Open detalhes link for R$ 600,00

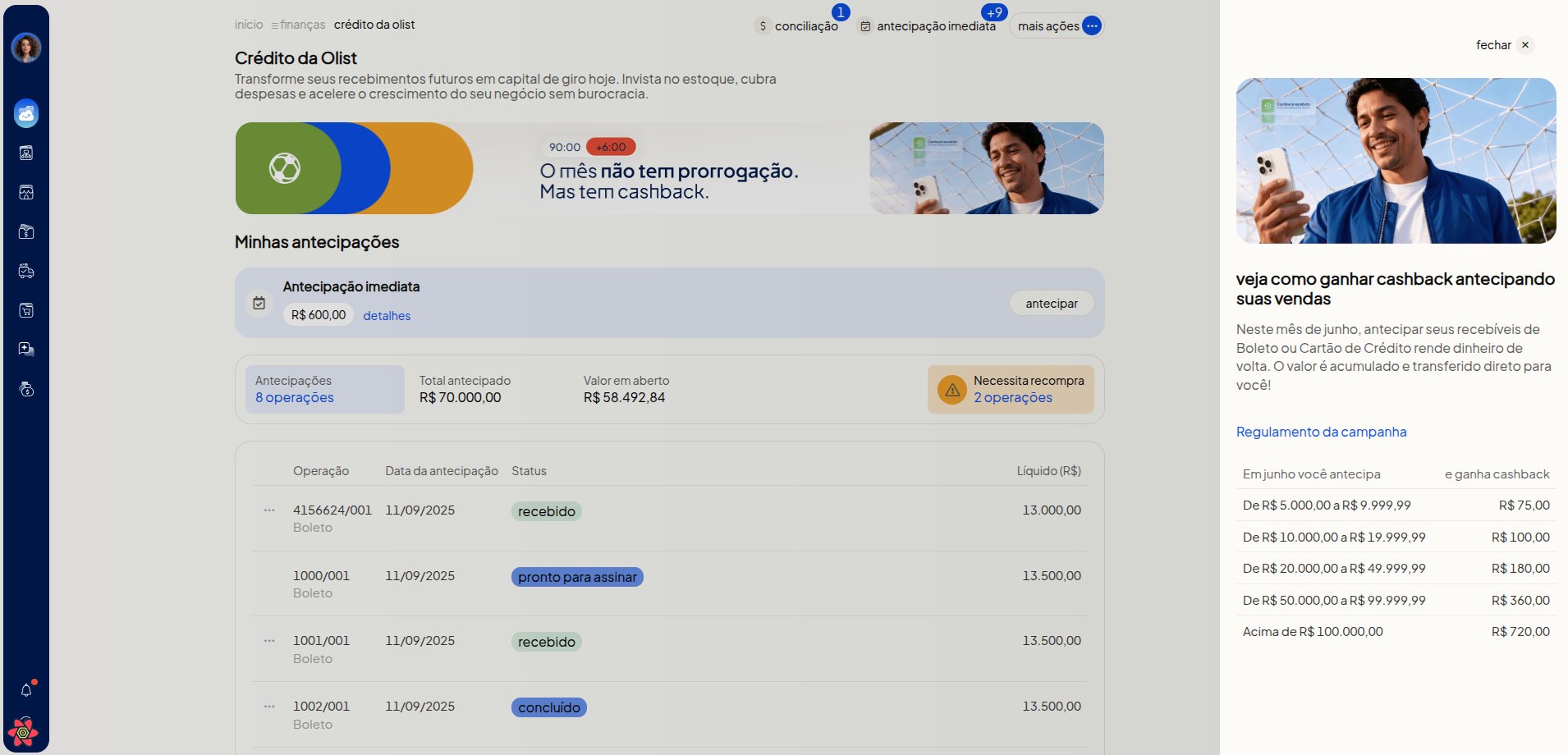coord(387,316)
